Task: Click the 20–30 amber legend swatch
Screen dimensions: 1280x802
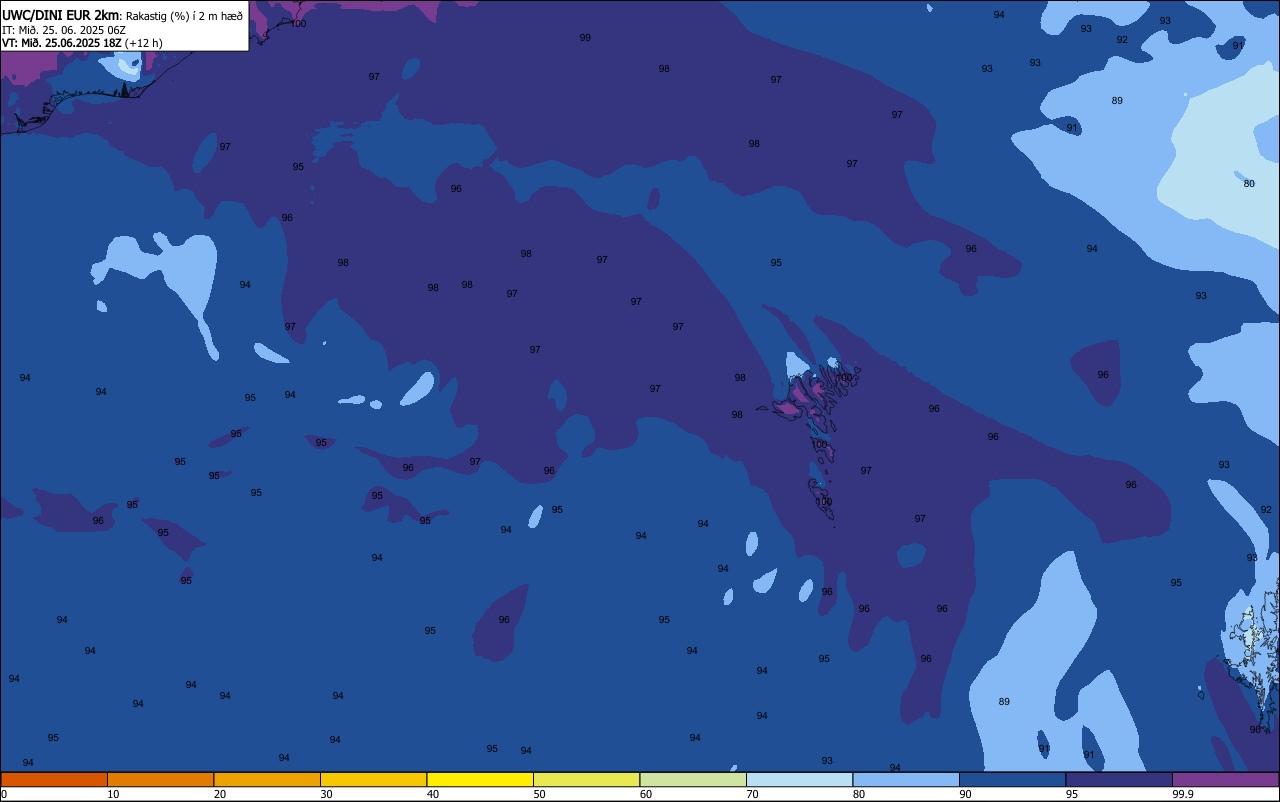Action: pyautogui.click(x=267, y=779)
